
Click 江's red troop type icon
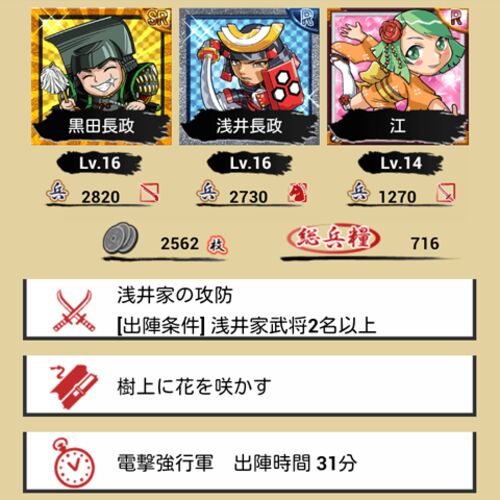446,193
